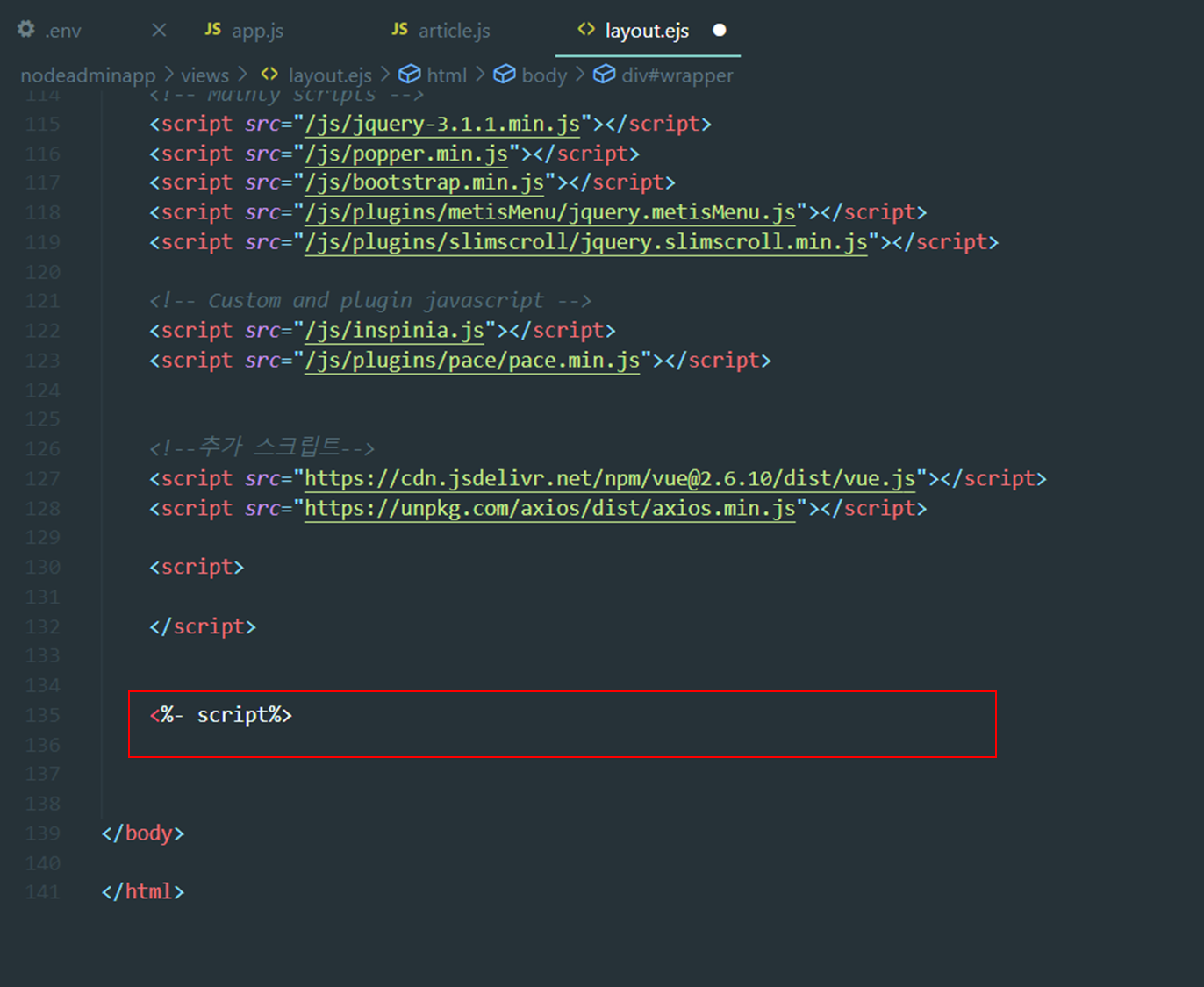Click line number 127
This screenshot has height=987, width=1204.
42,479
